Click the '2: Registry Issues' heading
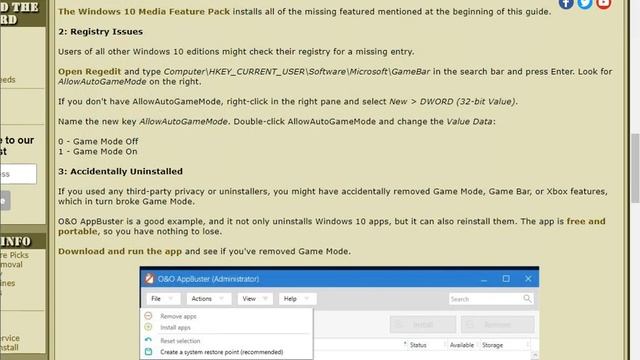Image resolution: width=640 pixels, height=360 pixels. [100, 31]
